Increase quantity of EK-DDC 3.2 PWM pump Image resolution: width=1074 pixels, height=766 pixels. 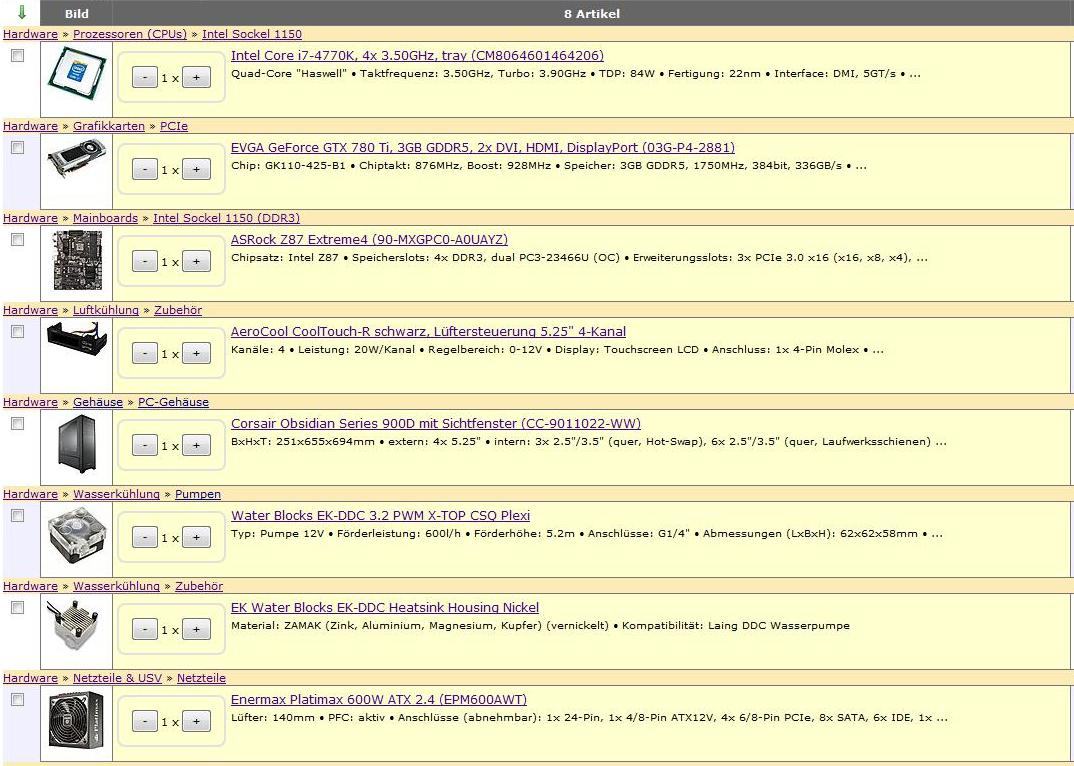[196, 538]
